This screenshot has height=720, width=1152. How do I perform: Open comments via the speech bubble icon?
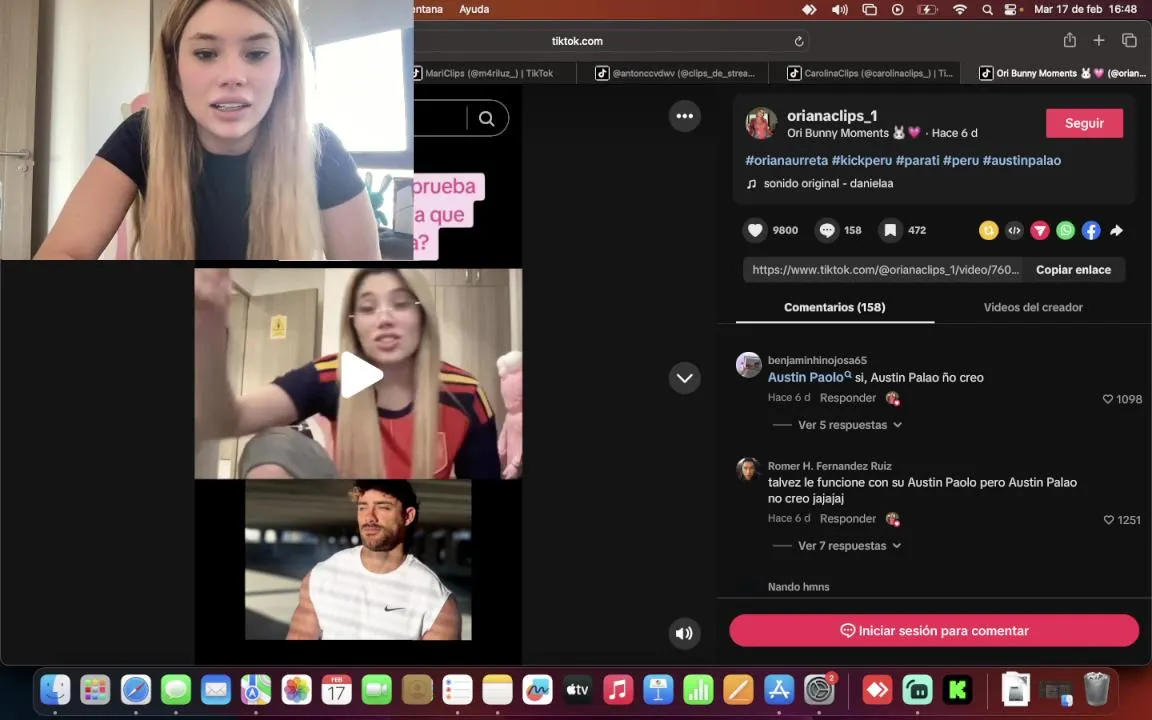click(827, 230)
